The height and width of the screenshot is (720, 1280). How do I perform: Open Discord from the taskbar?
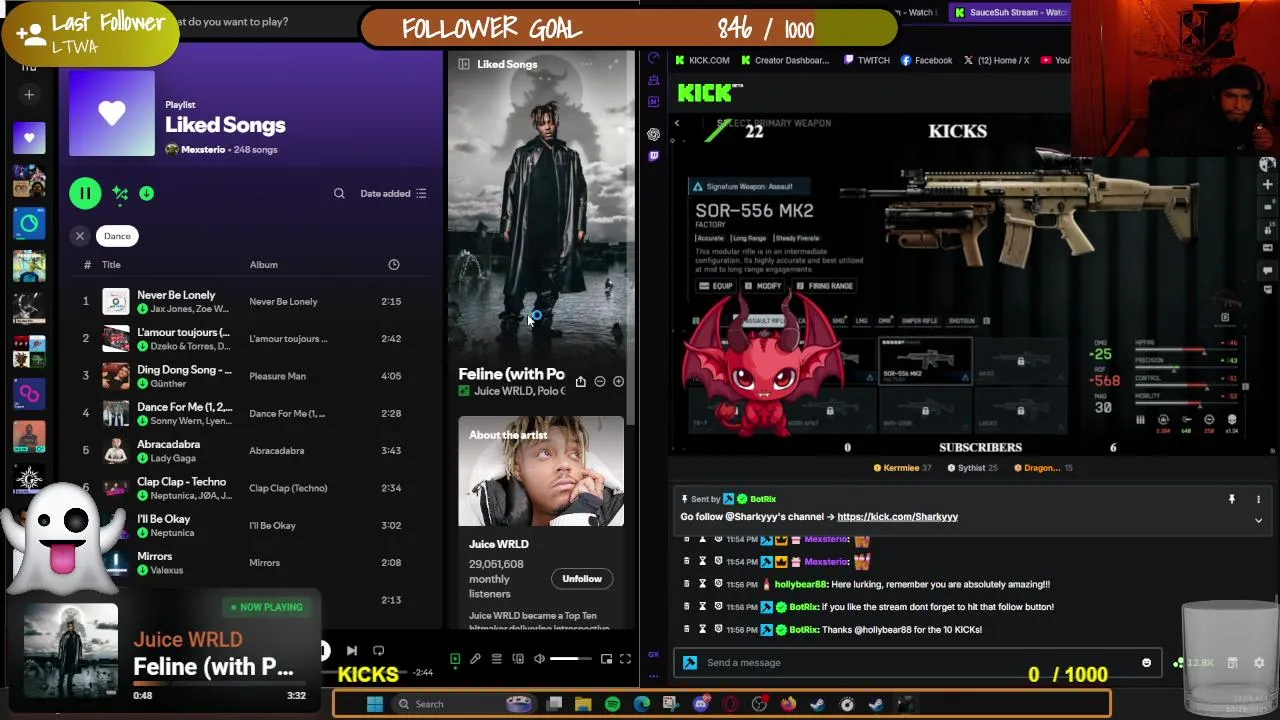700,704
